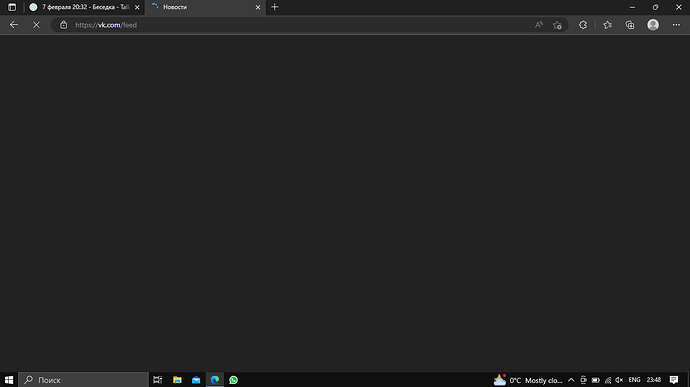Image resolution: width=690 pixels, height=387 pixels.
Task: Restore down the Edge window
Action: 656,7
